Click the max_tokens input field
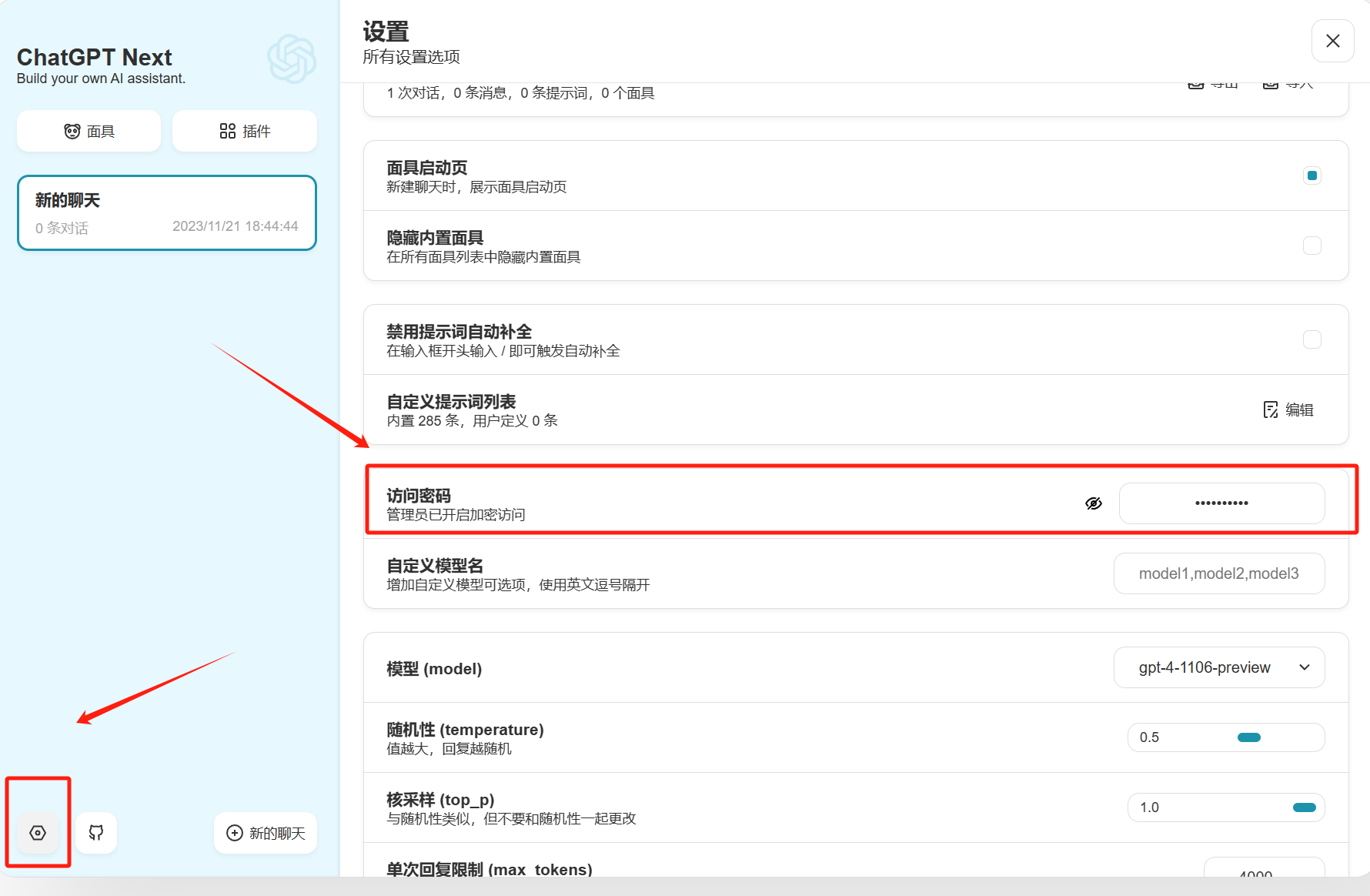Viewport: 1370px width, 896px height. pyautogui.click(x=1263, y=870)
